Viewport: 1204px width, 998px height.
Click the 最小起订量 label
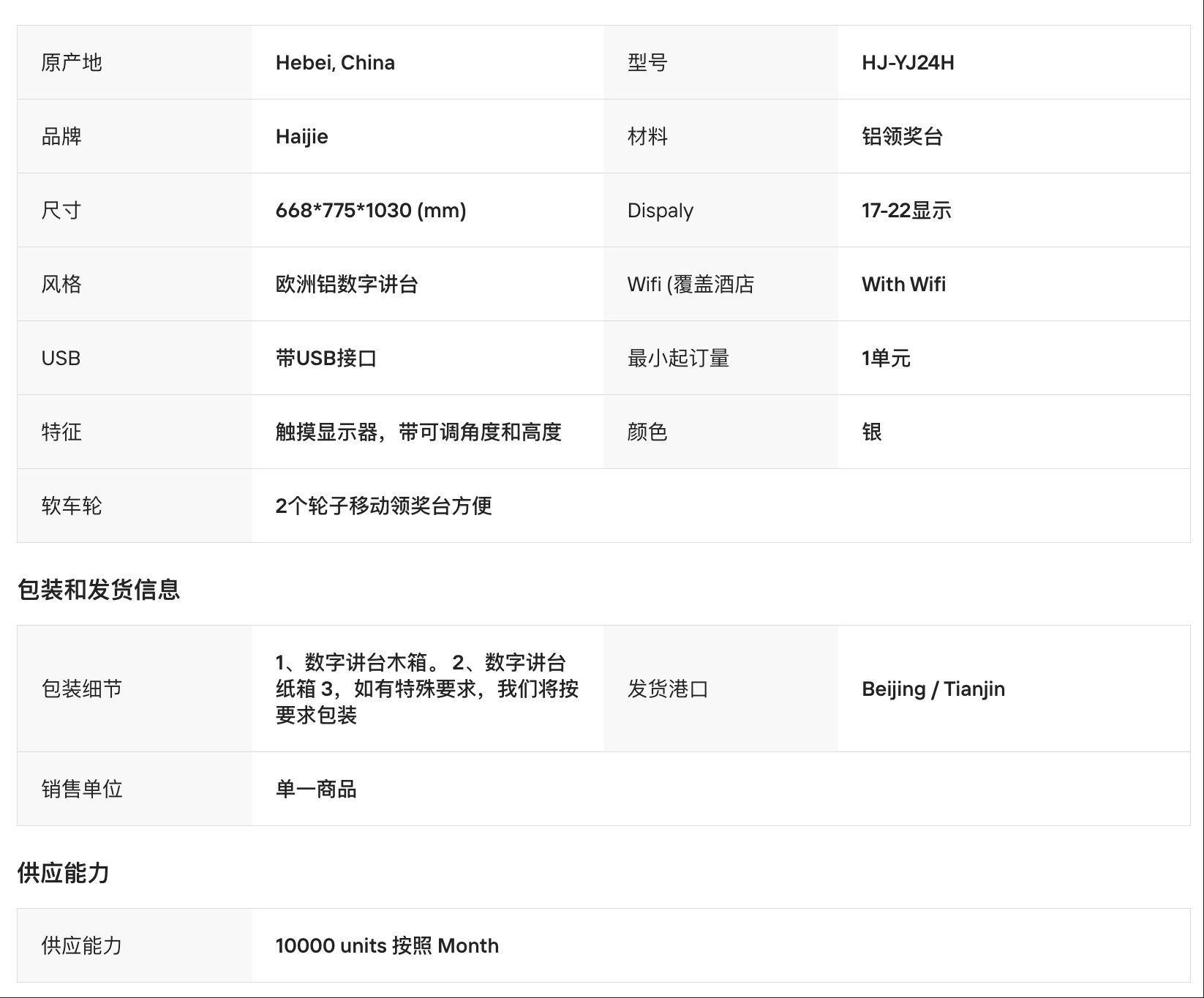[x=678, y=359]
